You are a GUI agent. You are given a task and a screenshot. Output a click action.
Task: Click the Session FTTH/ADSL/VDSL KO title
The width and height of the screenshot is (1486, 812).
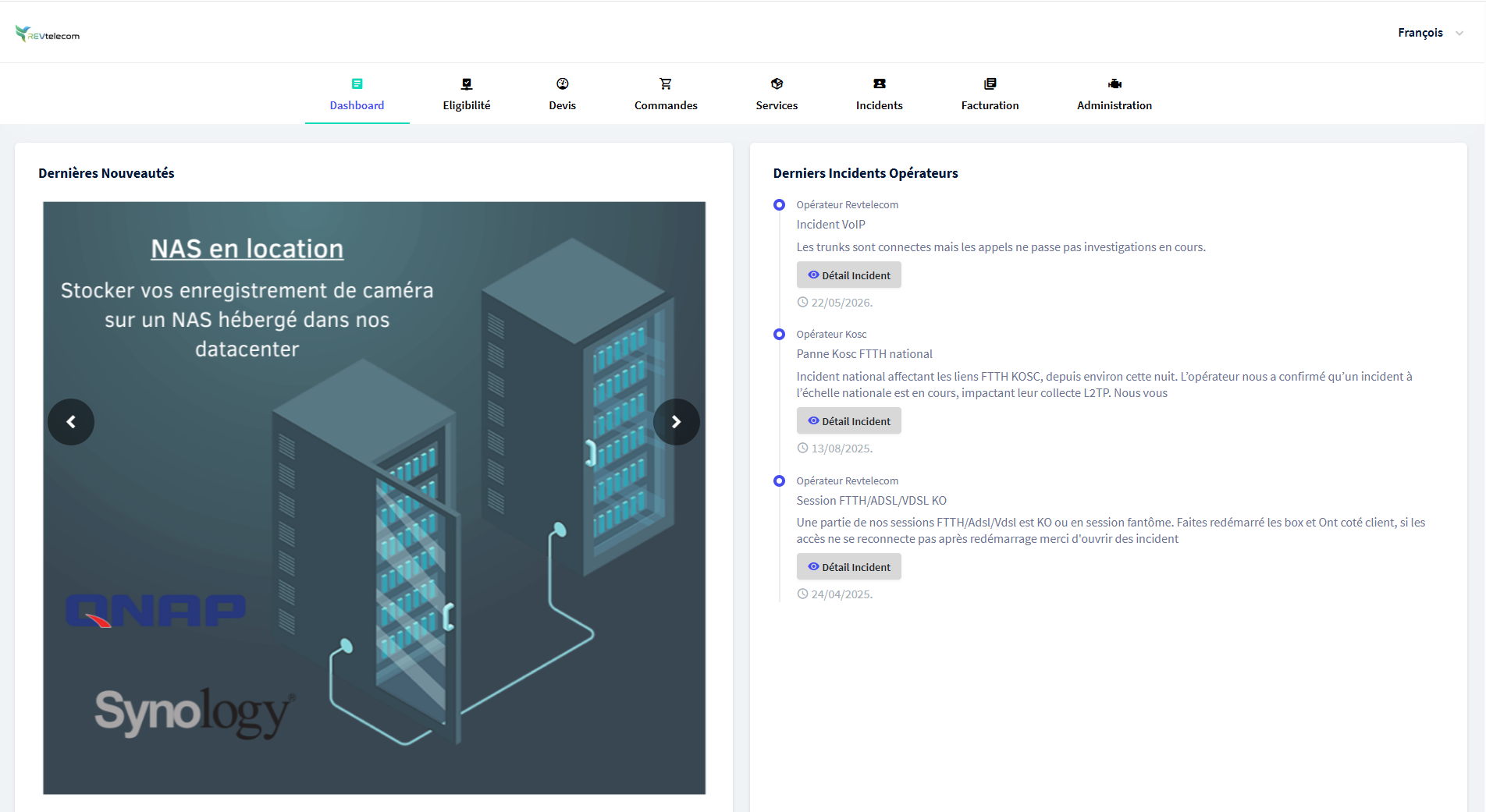coord(872,501)
